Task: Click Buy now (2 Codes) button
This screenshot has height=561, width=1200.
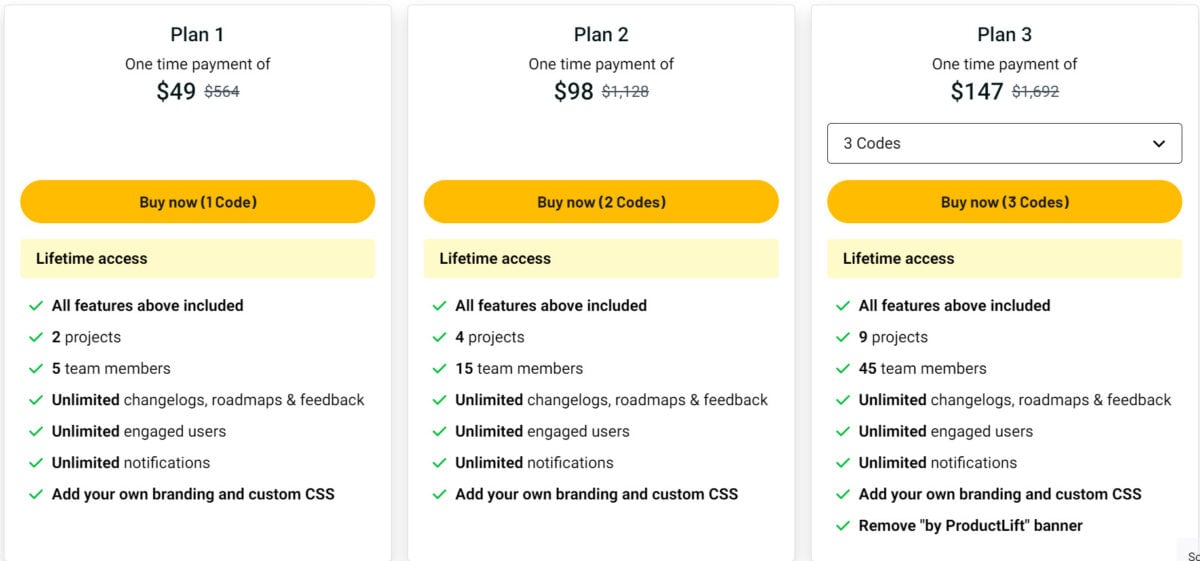Action: pos(601,202)
